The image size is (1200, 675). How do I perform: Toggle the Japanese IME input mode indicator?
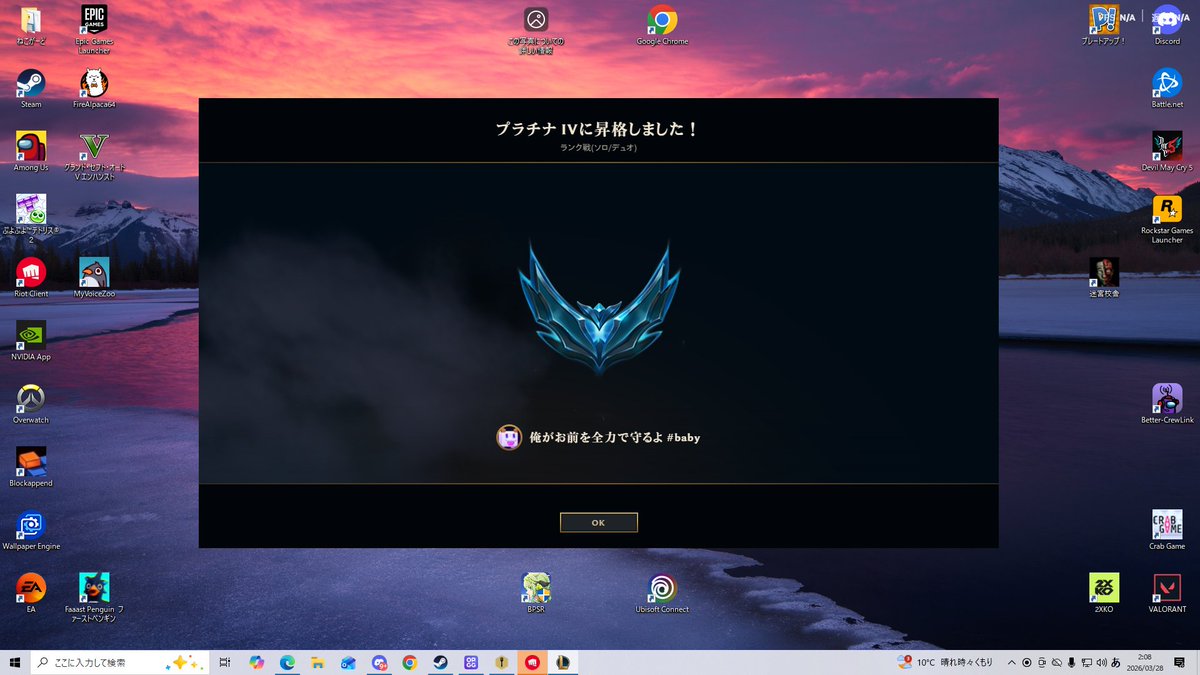pyautogui.click(x=1115, y=662)
